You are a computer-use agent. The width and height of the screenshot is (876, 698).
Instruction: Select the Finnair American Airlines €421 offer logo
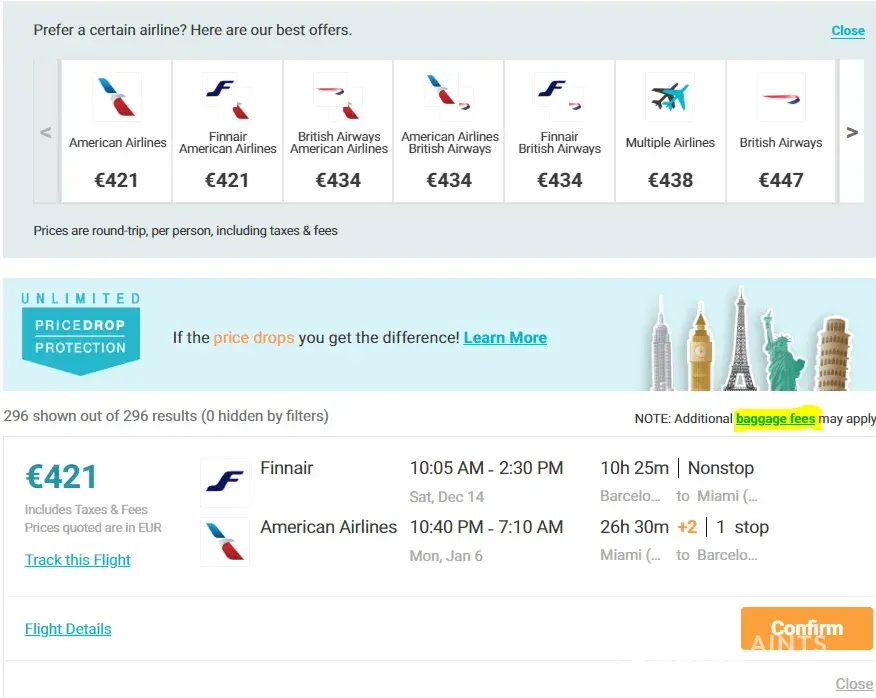coord(227,96)
